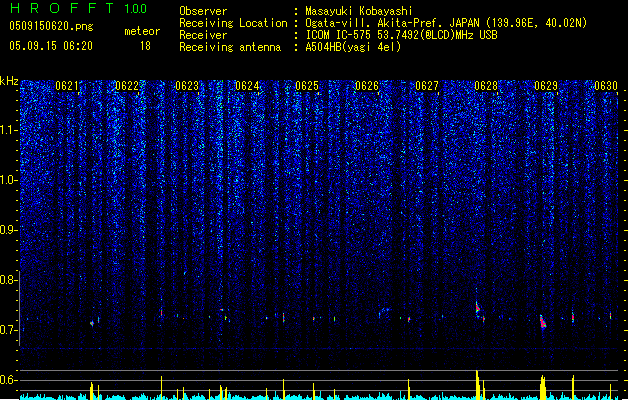This screenshot has height=400, width=629.
Task: Click the meteor label above the count
Action: click(142, 31)
